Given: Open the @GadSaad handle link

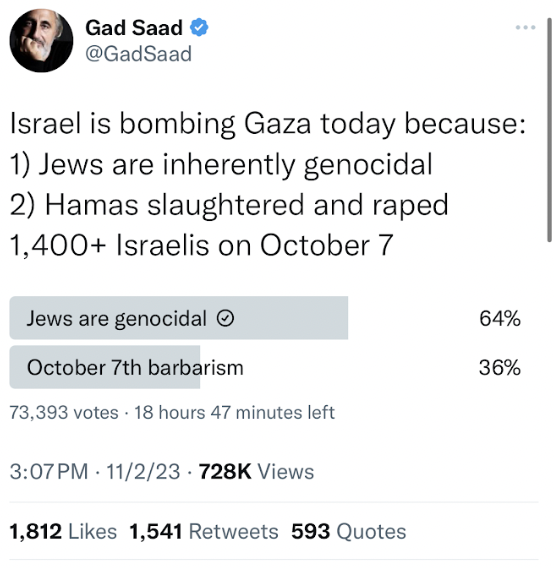Looking at the screenshot, I should (x=138, y=54).
